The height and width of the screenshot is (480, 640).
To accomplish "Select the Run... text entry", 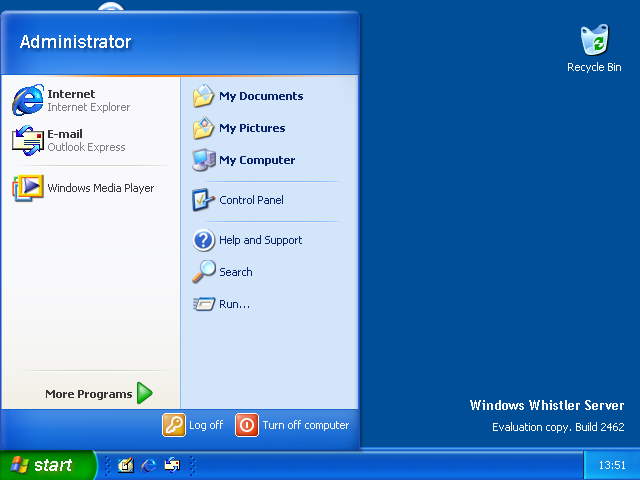I will click(x=234, y=304).
